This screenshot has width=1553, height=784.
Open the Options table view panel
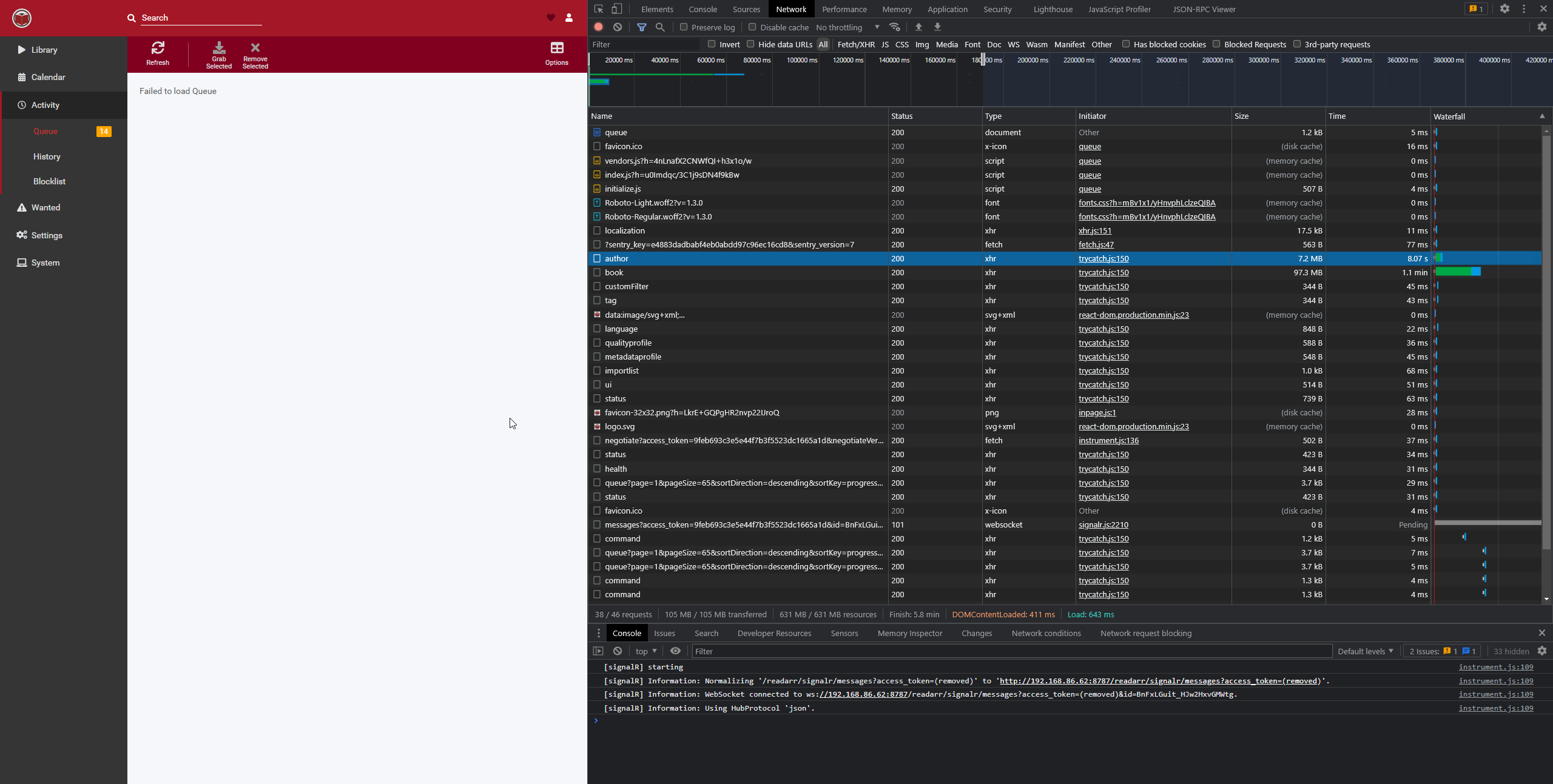tap(556, 53)
